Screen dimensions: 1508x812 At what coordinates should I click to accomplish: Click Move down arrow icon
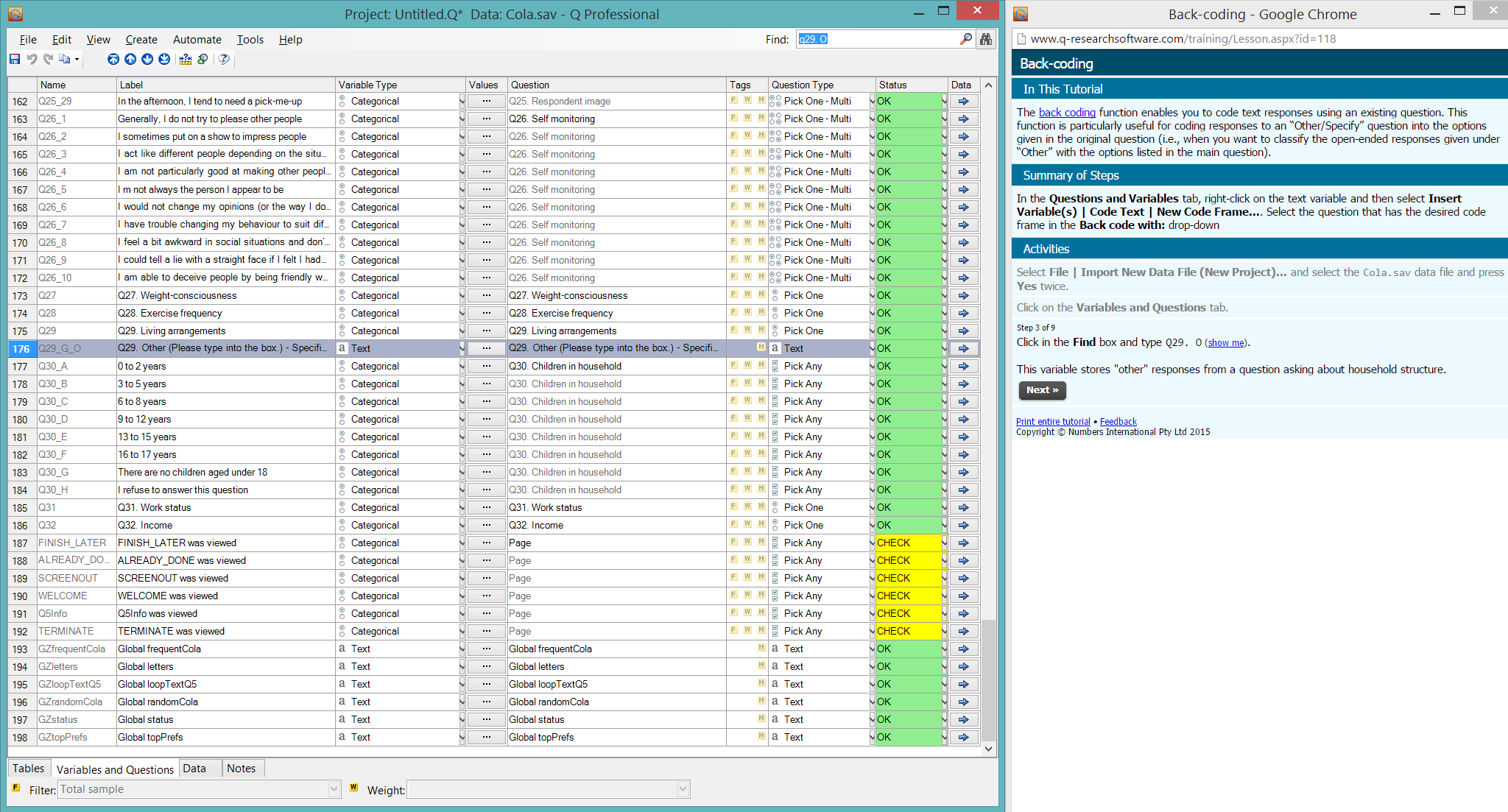147,59
